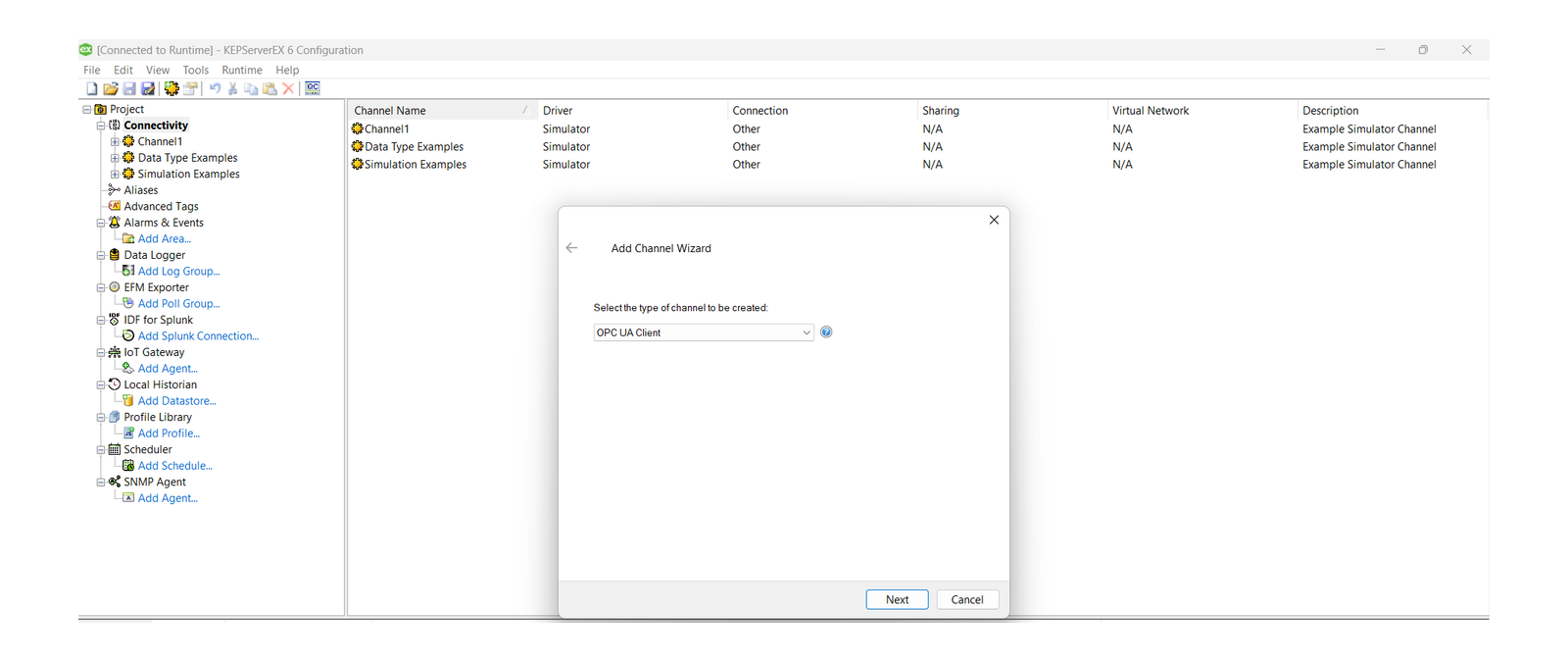Screen dimensions: 1568x662
Task: Click the Profile Library icon in tree
Action: (x=115, y=417)
